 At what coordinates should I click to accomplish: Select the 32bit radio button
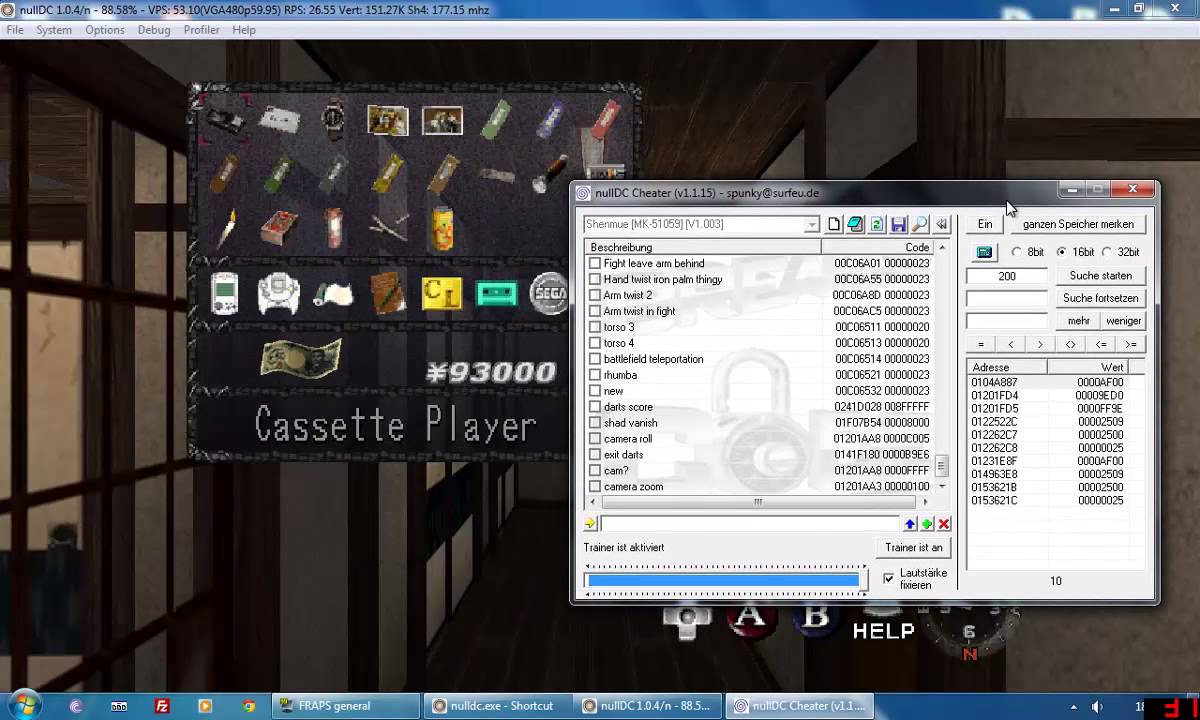pyautogui.click(x=1107, y=252)
